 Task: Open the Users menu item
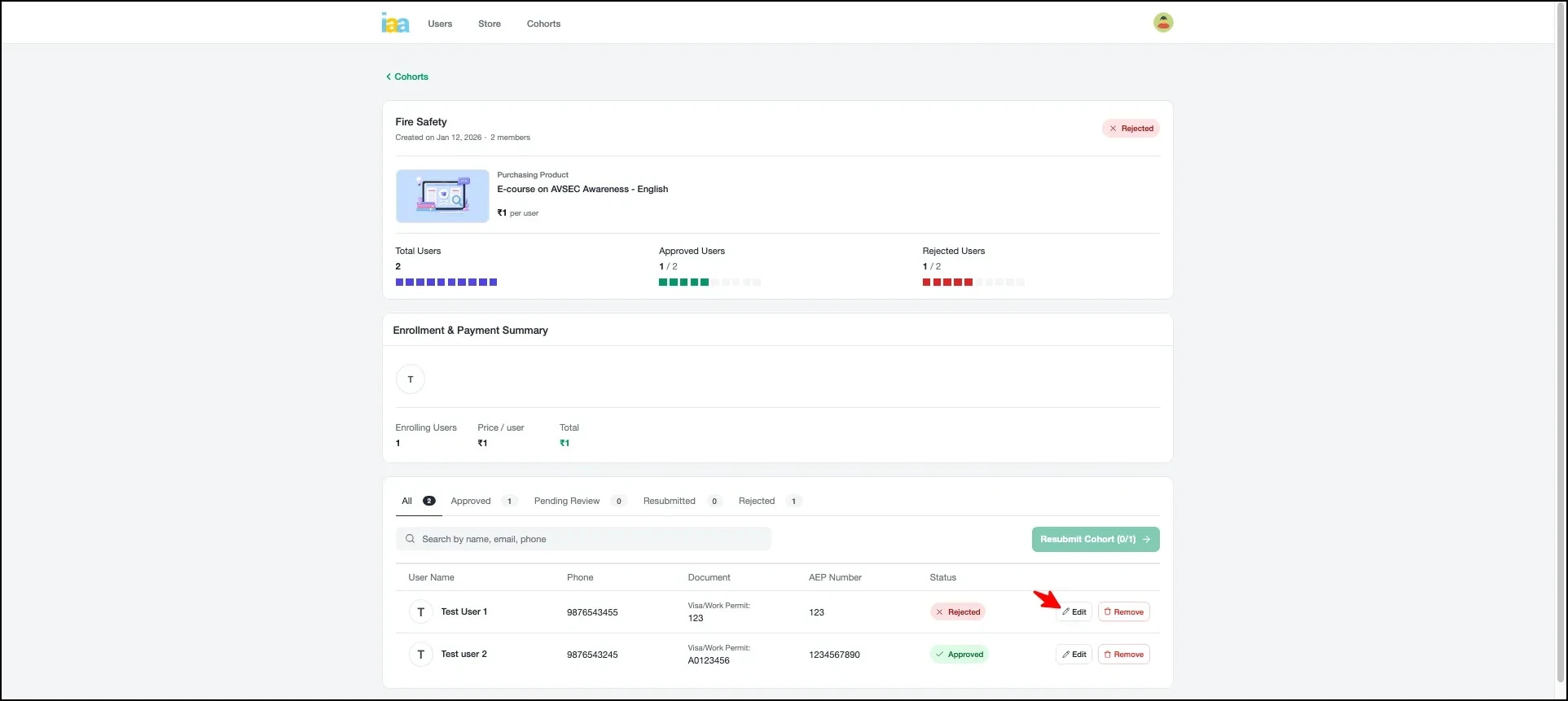(440, 24)
